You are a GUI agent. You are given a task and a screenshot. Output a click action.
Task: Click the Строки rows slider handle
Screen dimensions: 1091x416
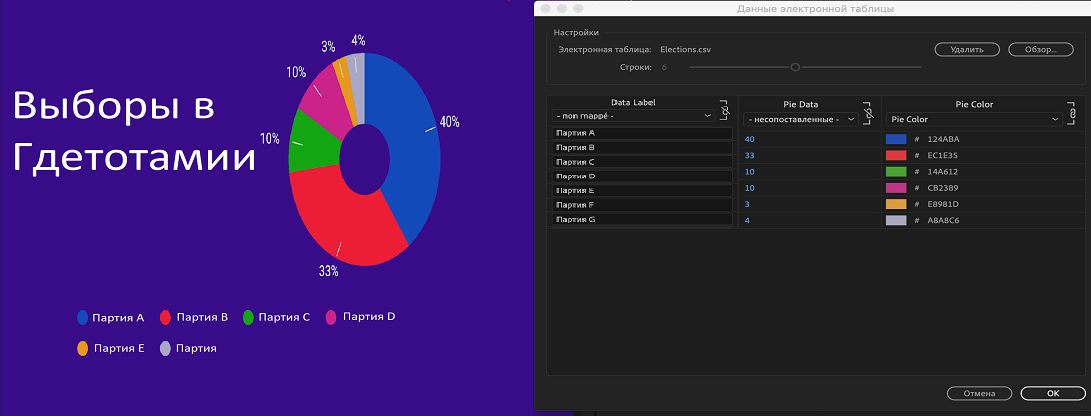tap(795, 67)
